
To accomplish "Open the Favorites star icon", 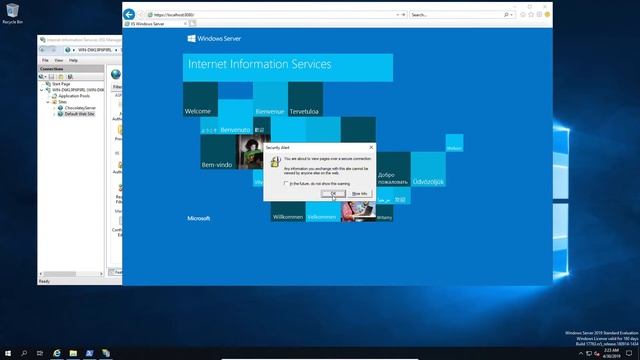I will (x=531, y=15).
